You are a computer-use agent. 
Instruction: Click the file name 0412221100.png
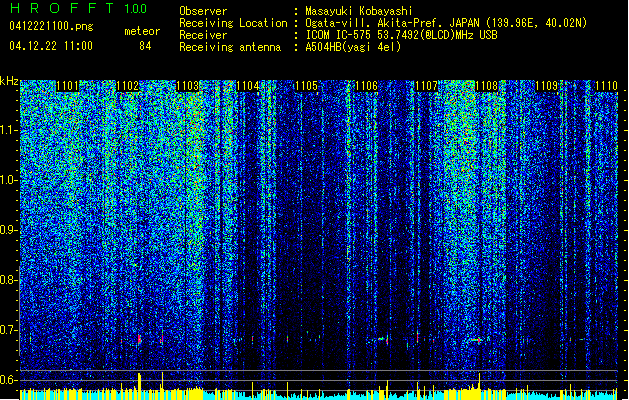tap(51, 27)
